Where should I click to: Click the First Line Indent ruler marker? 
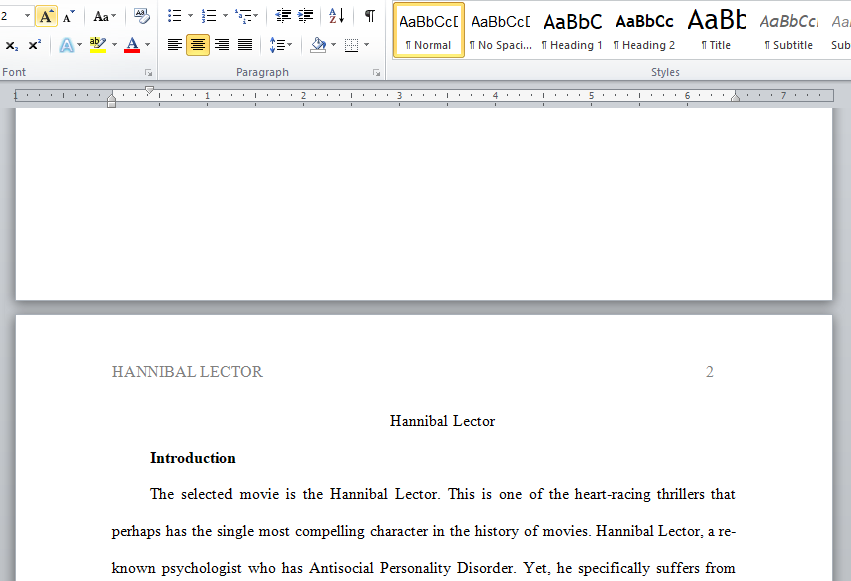tap(150, 90)
